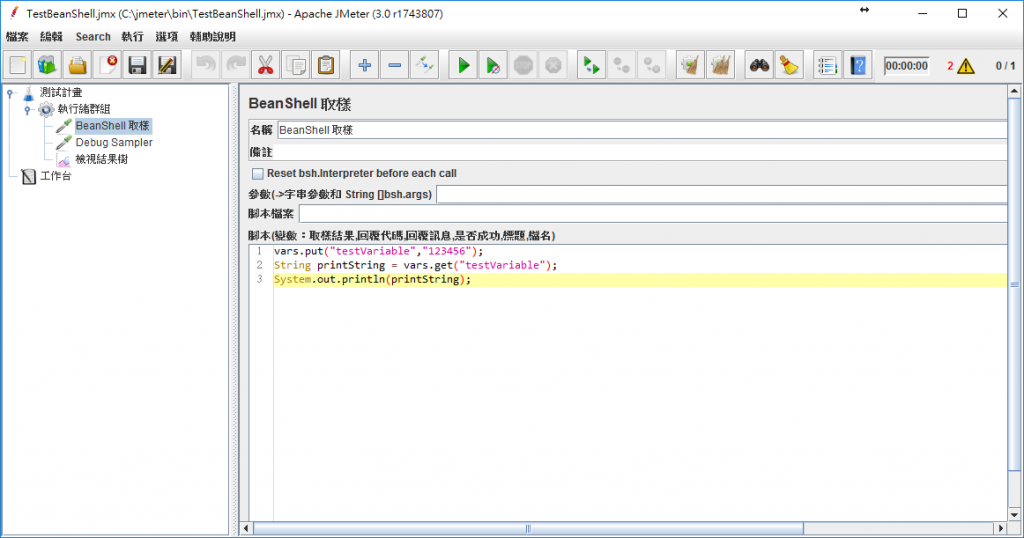
Task: Click the Clear all results icon
Action: pyautogui.click(x=720, y=65)
